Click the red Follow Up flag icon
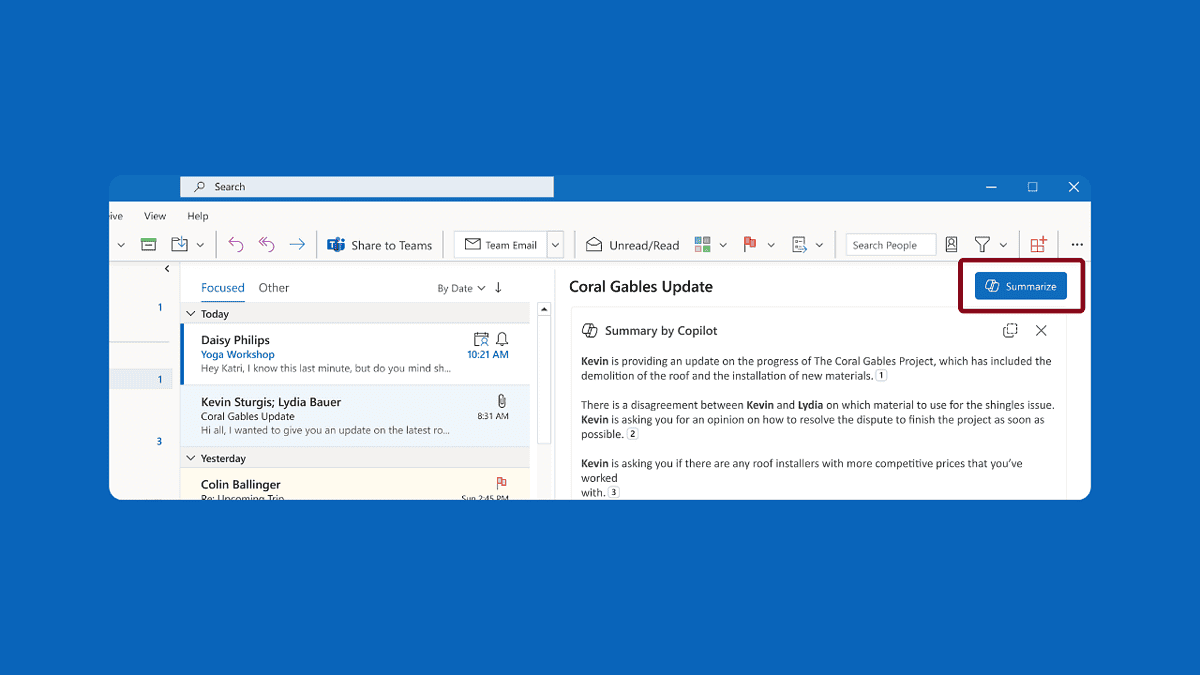The image size is (1200, 675). click(x=749, y=244)
